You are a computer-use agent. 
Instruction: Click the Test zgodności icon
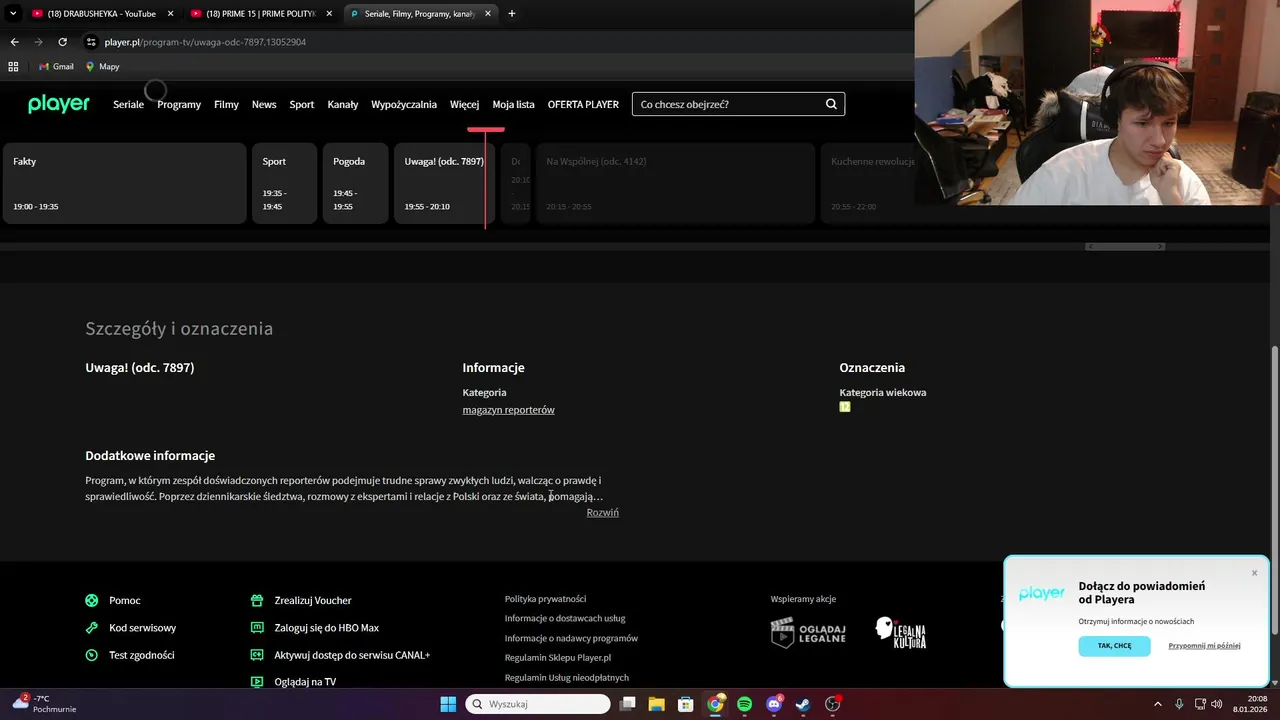[92, 655]
